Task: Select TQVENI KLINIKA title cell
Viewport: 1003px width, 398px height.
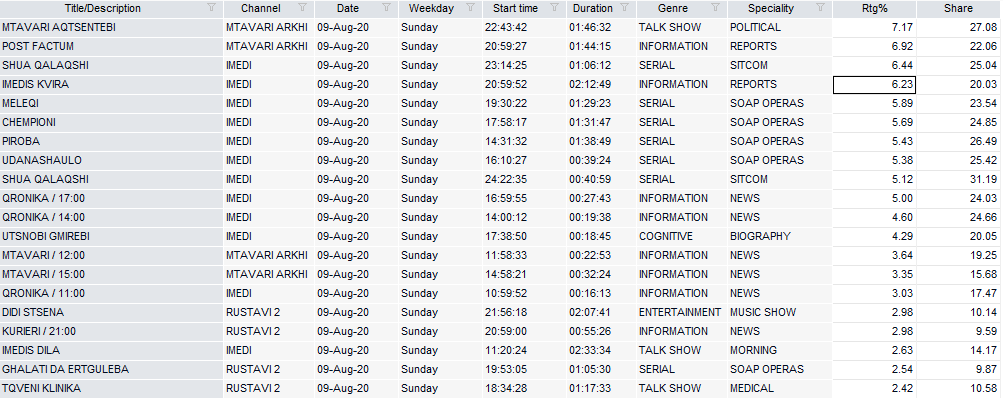Action: [x=111, y=388]
